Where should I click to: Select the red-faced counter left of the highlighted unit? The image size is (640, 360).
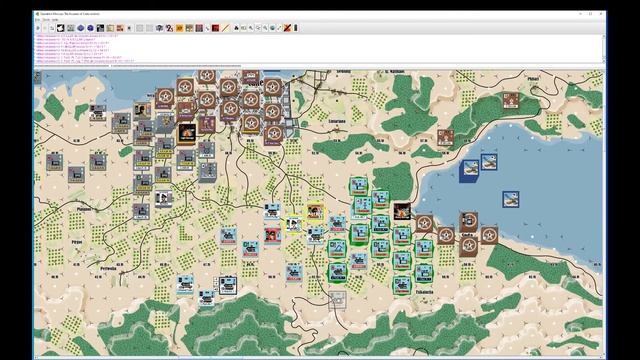coord(272,236)
